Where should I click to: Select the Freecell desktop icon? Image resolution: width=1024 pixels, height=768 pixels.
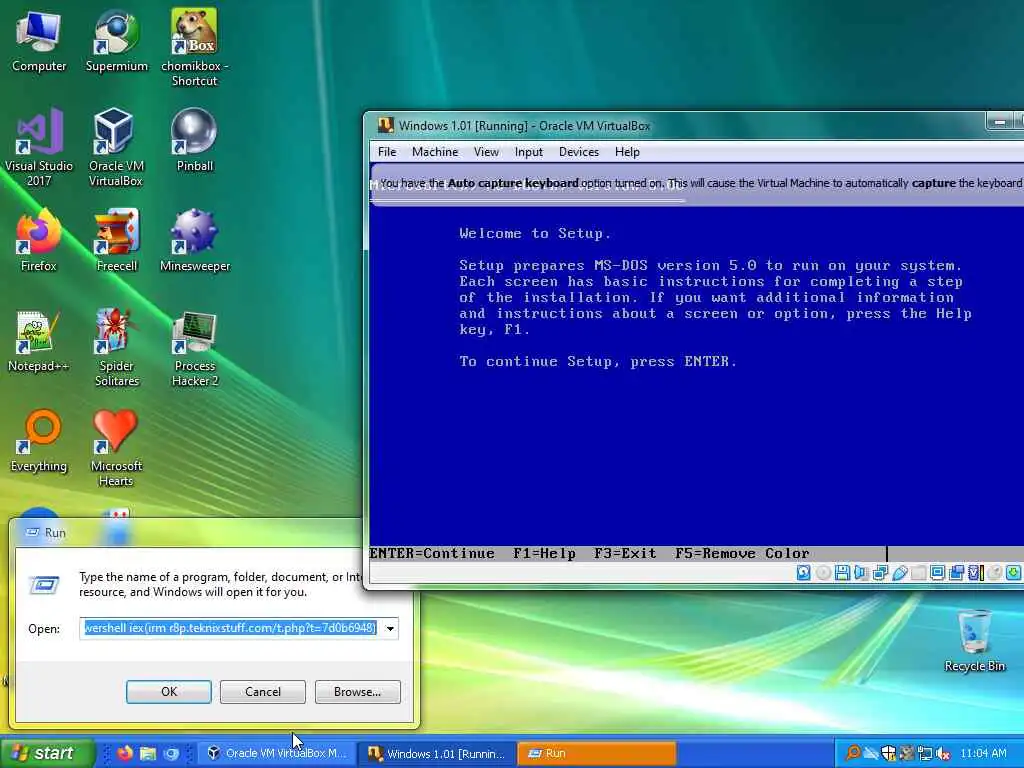tap(116, 240)
